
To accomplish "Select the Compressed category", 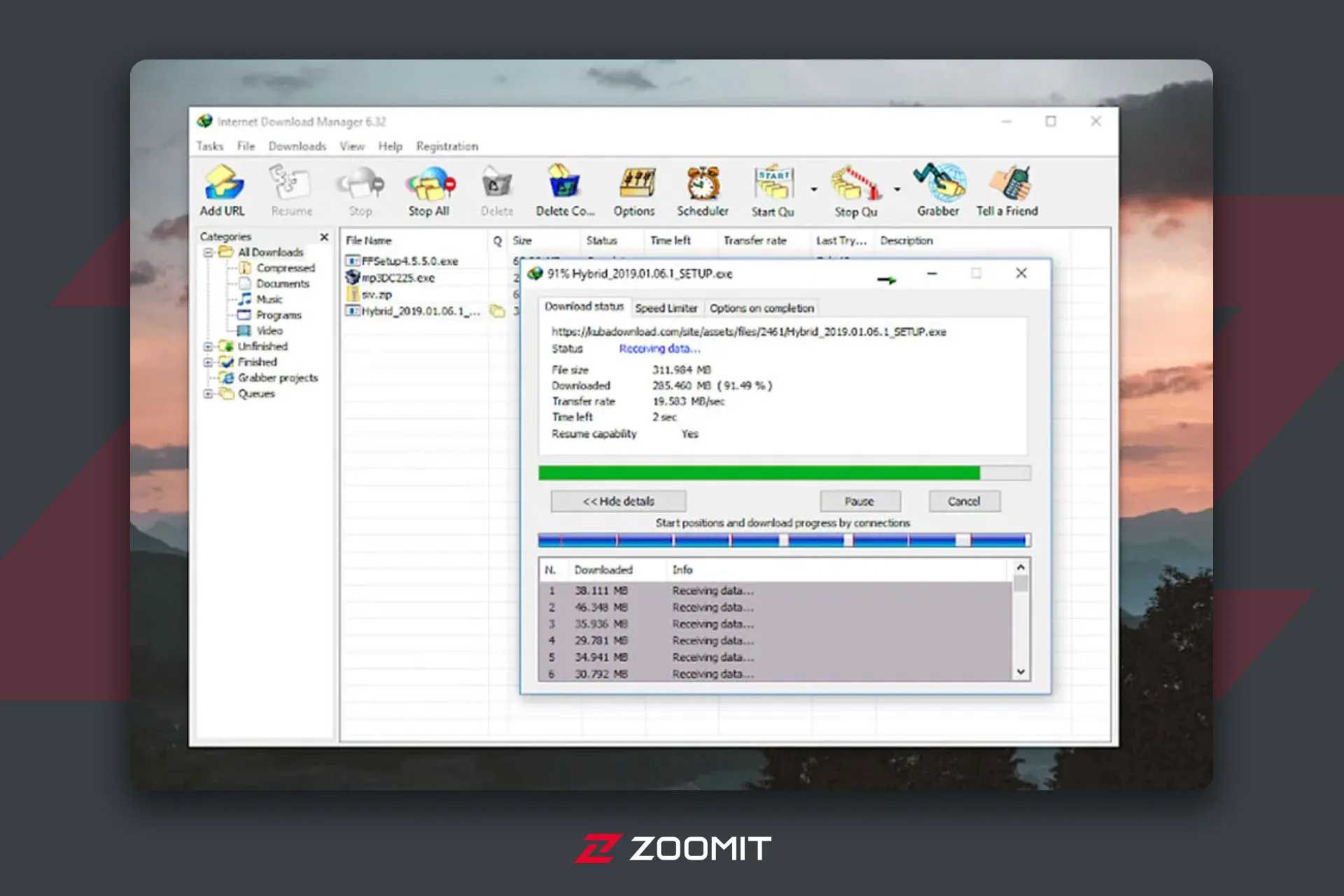I will tap(278, 267).
